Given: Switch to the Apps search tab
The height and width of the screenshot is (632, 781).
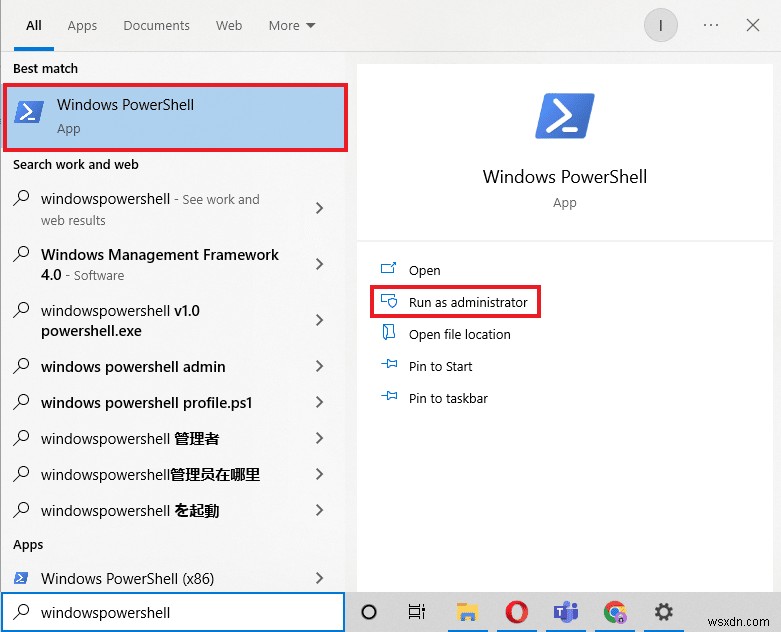Looking at the screenshot, I should [x=82, y=25].
